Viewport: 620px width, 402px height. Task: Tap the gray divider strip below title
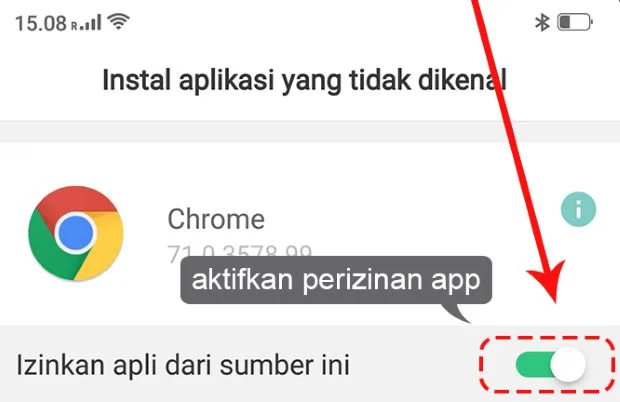[310, 132]
